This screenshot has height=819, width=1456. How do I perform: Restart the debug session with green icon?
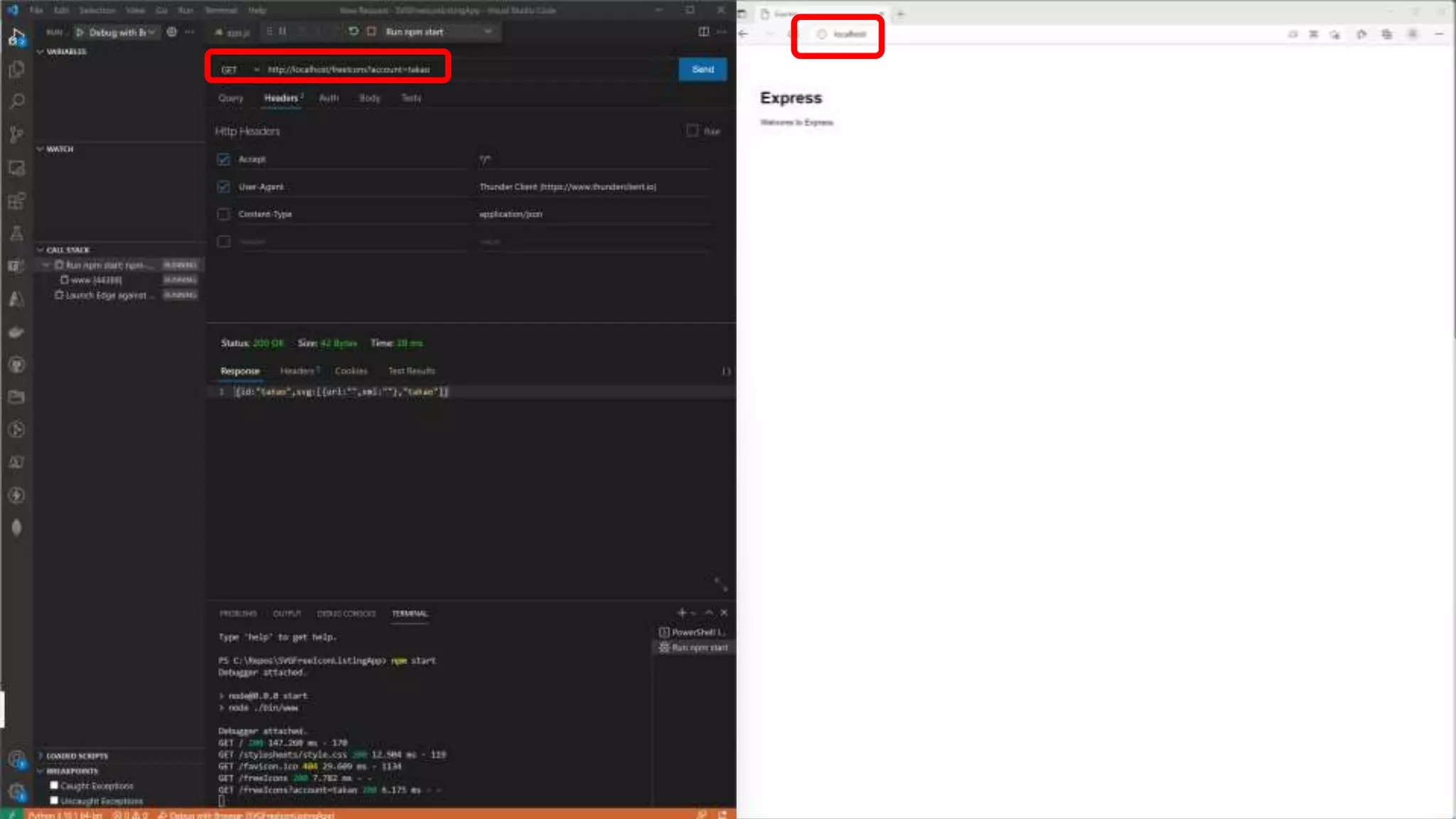click(353, 31)
